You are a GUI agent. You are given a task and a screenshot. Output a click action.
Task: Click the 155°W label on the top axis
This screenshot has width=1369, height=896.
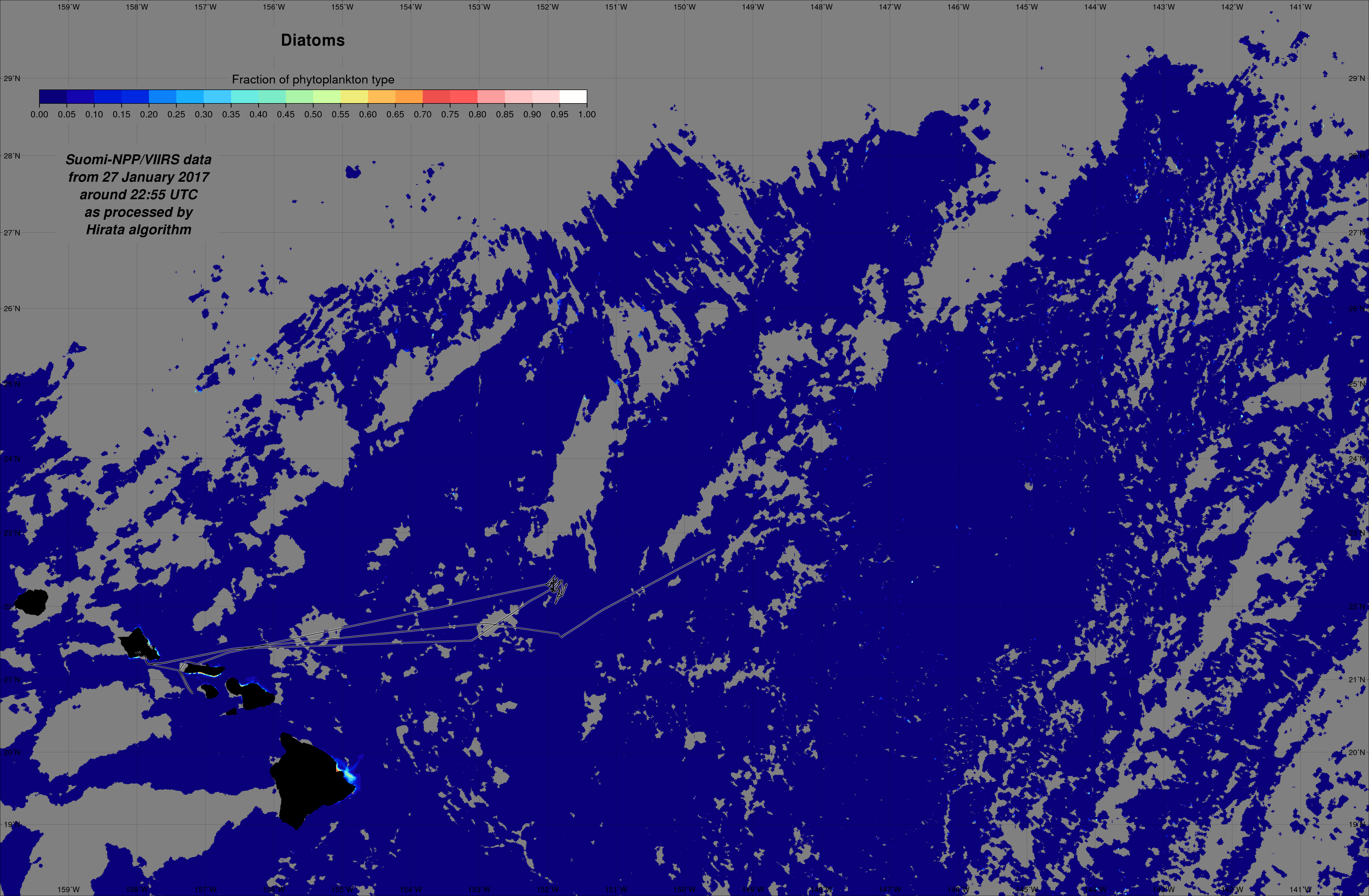[342, 7]
